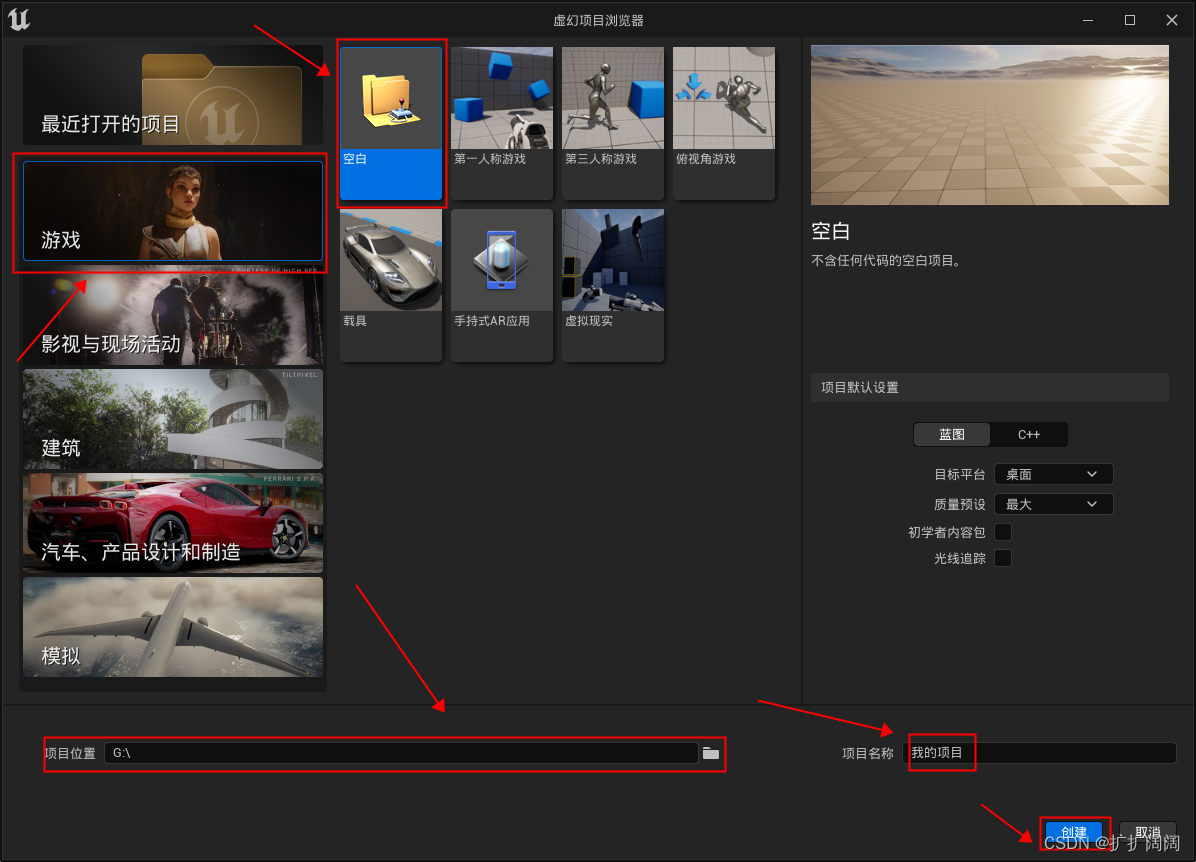
Task: Click the folder browse icon beside 项目位置
Action: coord(710,753)
